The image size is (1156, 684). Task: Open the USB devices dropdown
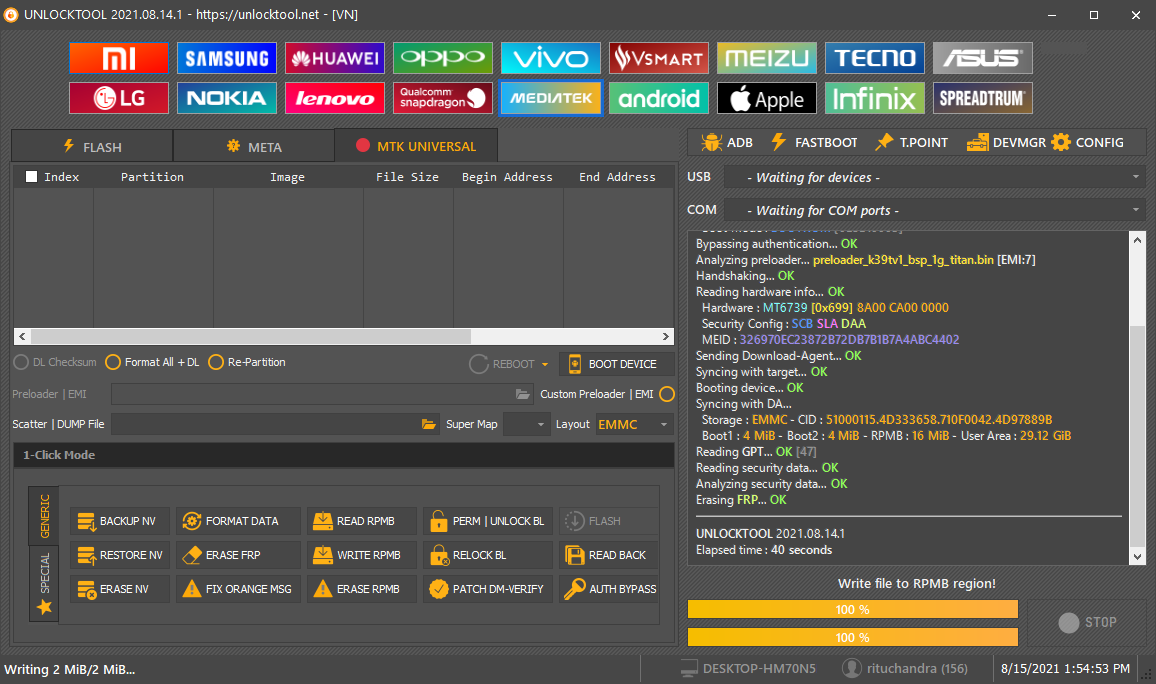[x=935, y=178]
